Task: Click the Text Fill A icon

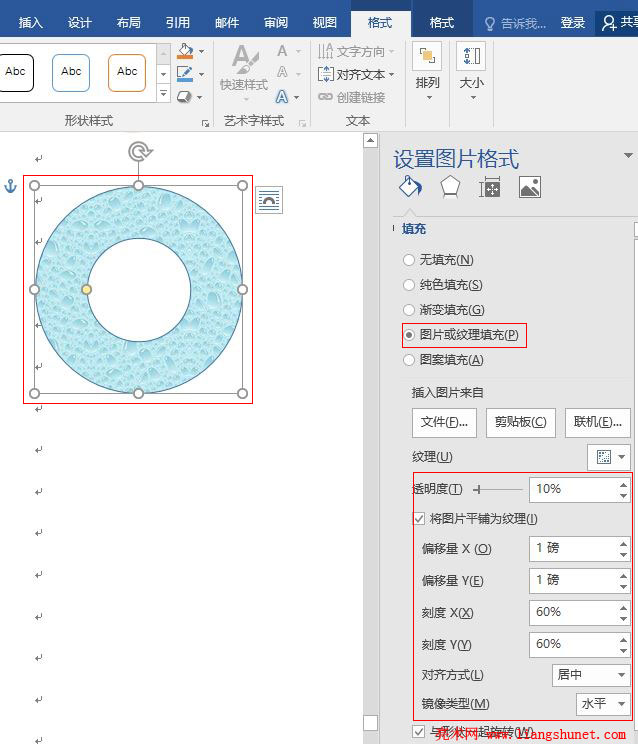Action: click(283, 51)
